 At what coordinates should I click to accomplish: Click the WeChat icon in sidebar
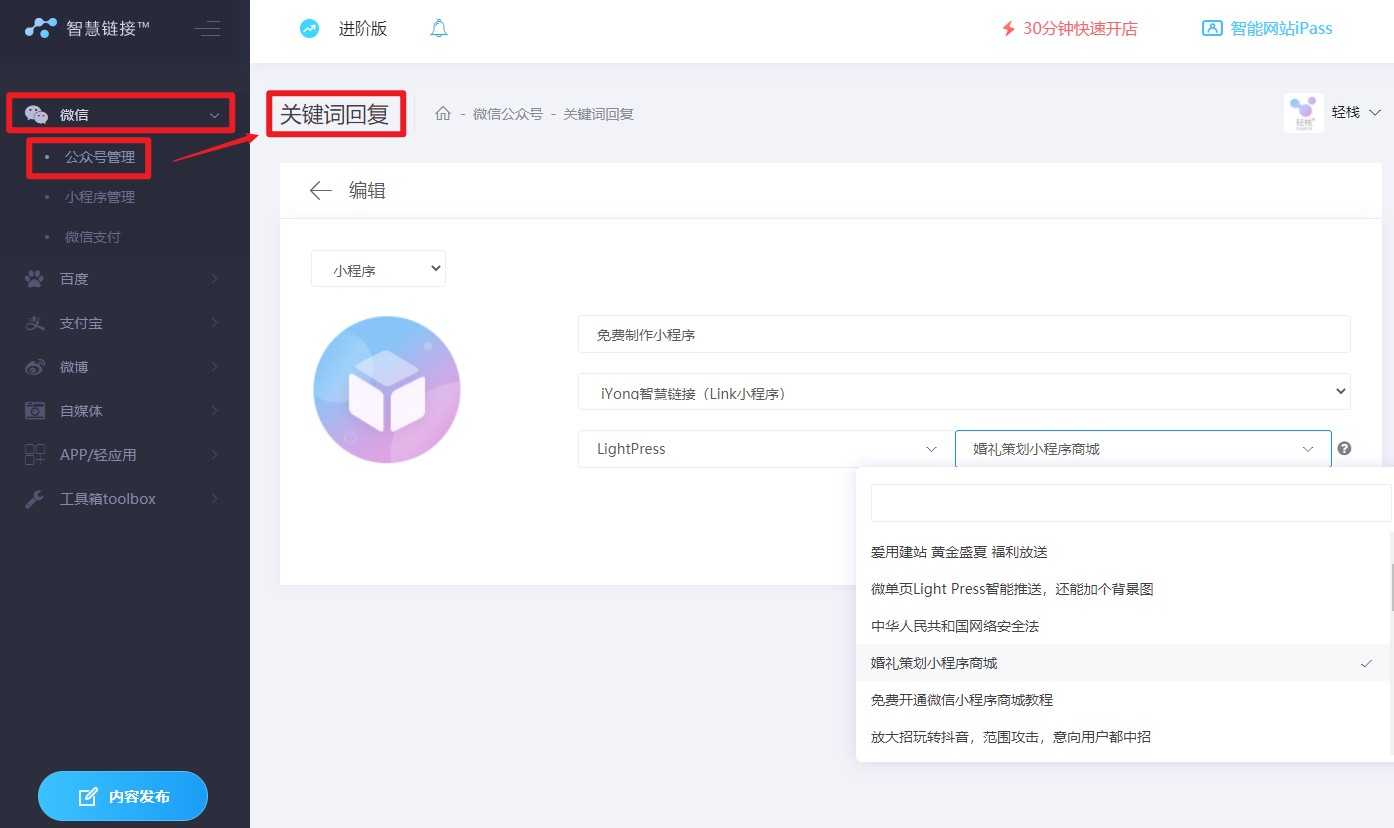tap(36, 114)
